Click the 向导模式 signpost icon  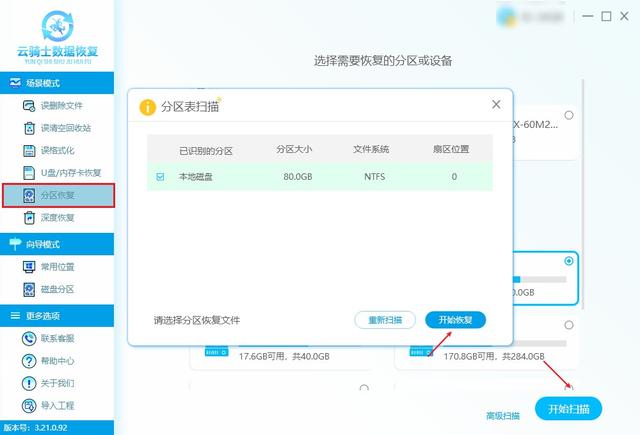tap(15, 244)
